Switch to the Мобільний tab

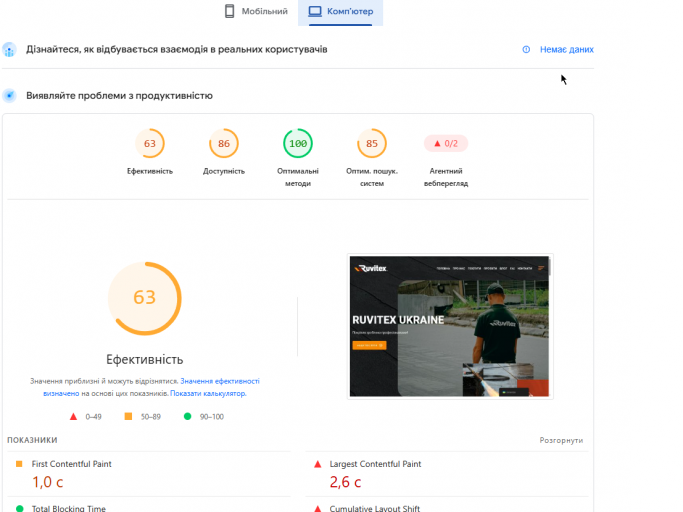pos(256,11)
